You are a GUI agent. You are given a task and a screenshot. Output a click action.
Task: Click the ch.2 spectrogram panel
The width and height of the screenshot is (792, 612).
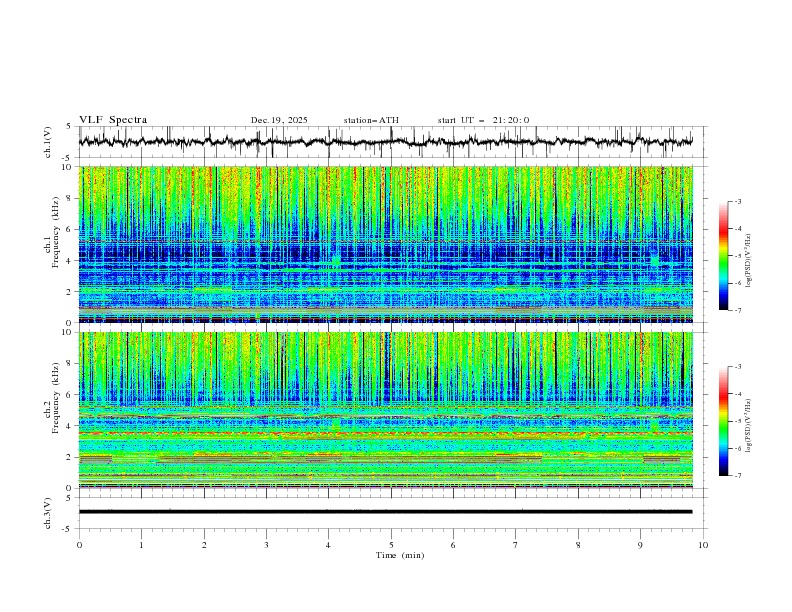click(x=385, y=410)
